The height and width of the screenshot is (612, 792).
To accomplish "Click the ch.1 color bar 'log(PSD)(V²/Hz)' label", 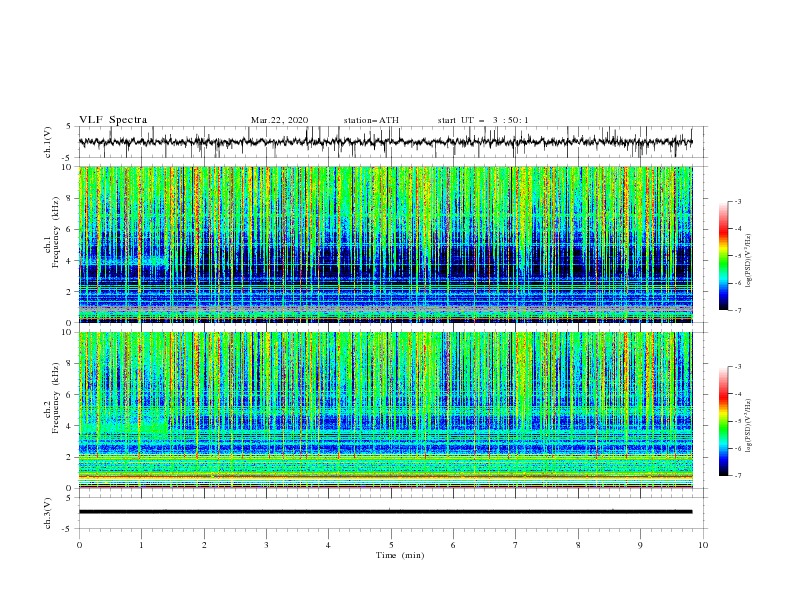I will 749,261.
